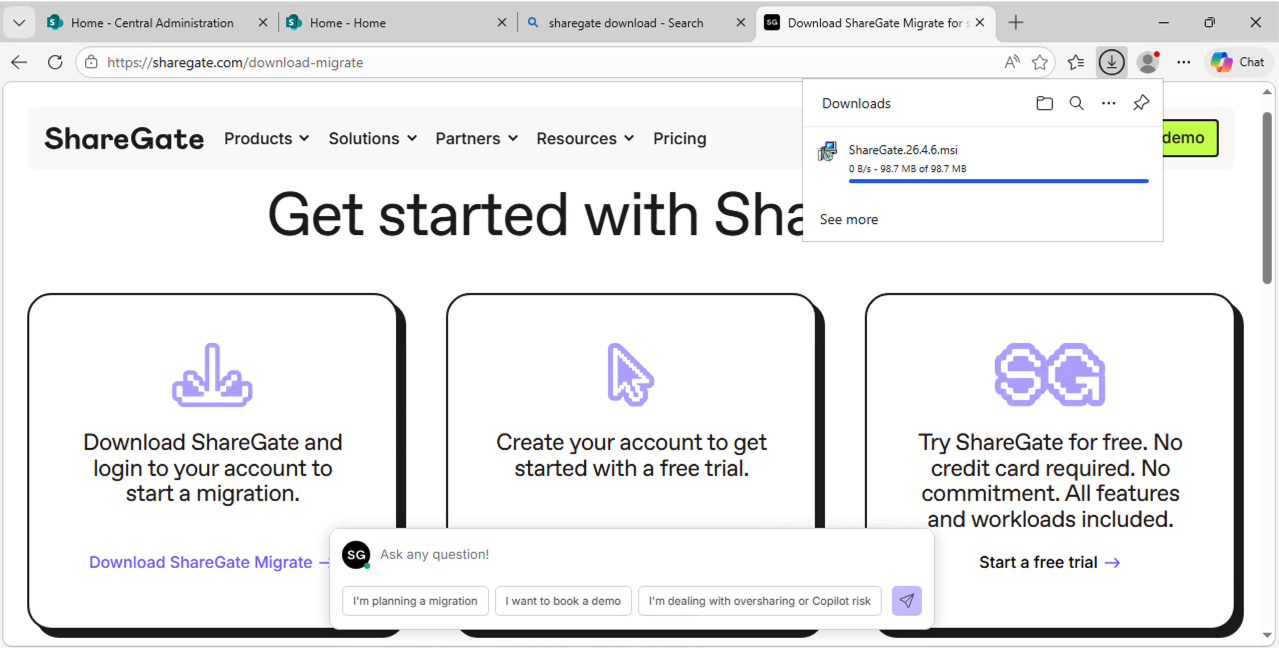
Task: Click the pixel cursor arrow icon
Action: point(631,375)
